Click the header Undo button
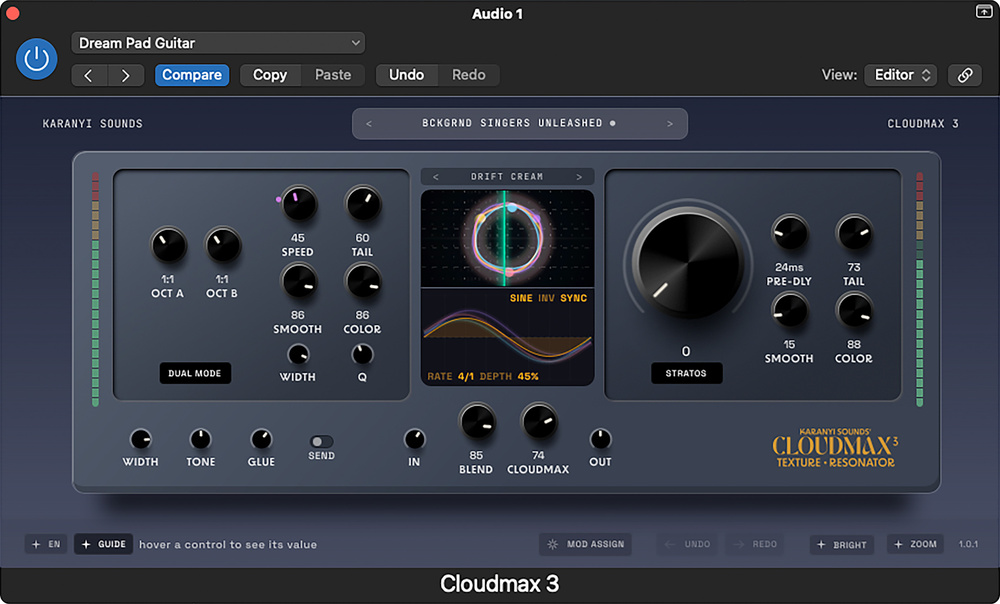The width and height of the screenshot is (1000, 604). pos(406,75)
